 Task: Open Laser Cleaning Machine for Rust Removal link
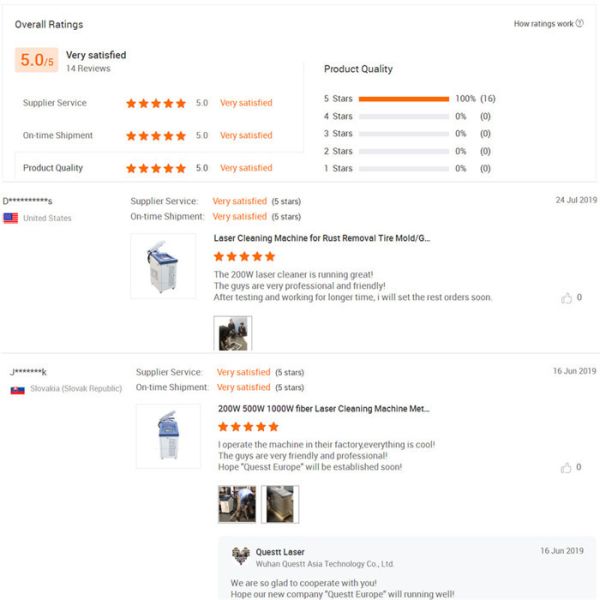pyautogui.click(x=322, y=238)
